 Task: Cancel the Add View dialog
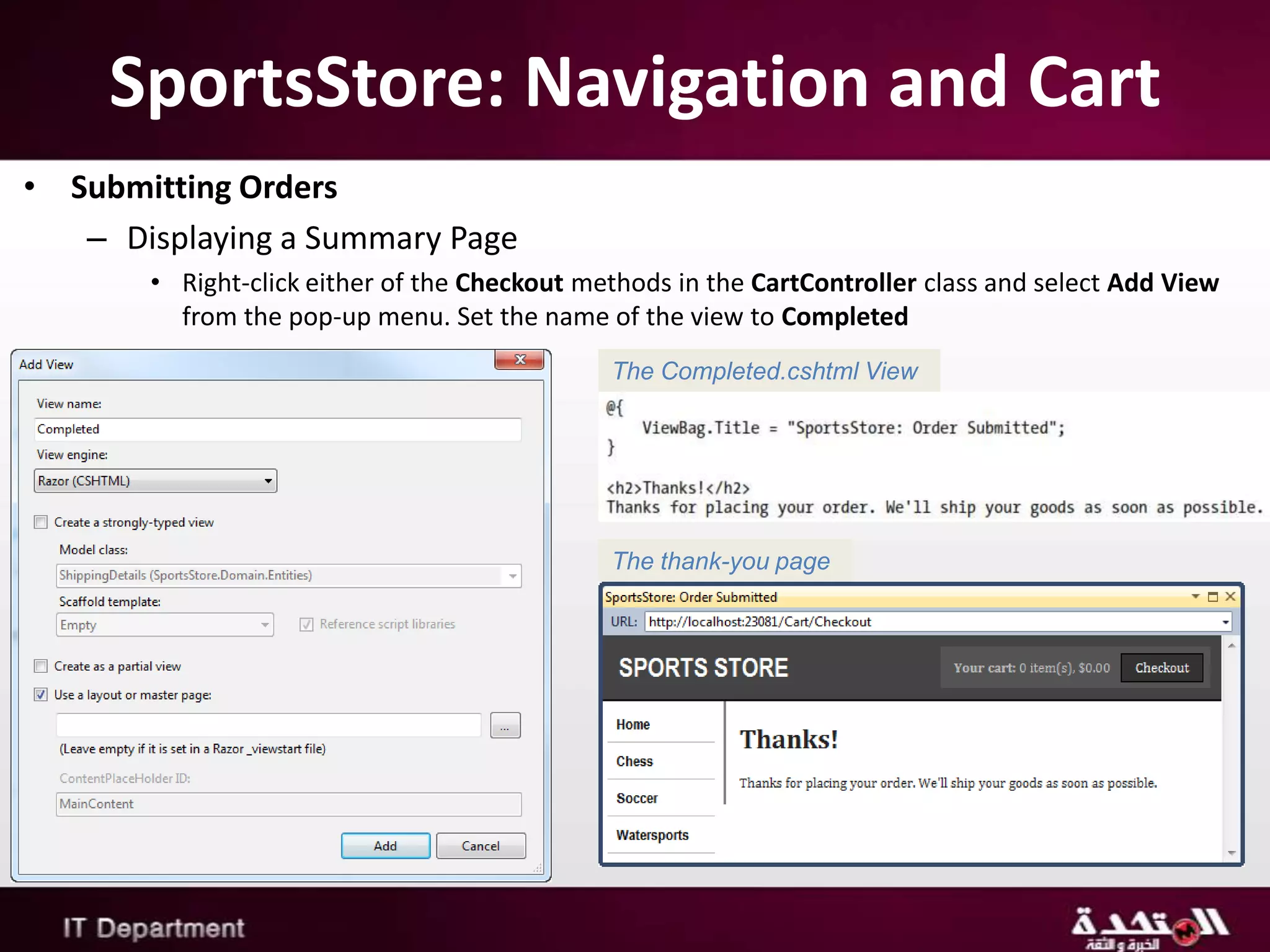481,846
